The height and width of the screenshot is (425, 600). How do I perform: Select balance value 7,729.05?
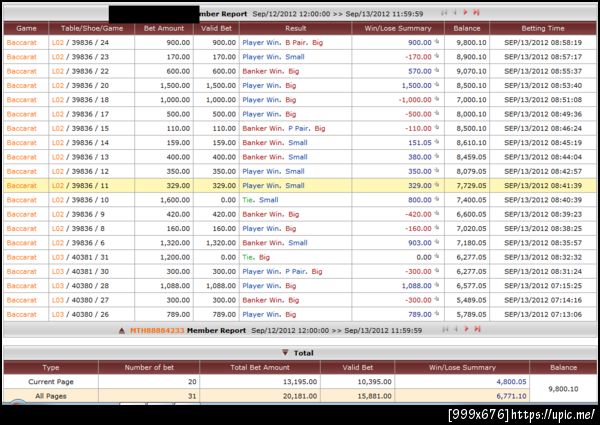pyautogui.click(x=471, y=186)
